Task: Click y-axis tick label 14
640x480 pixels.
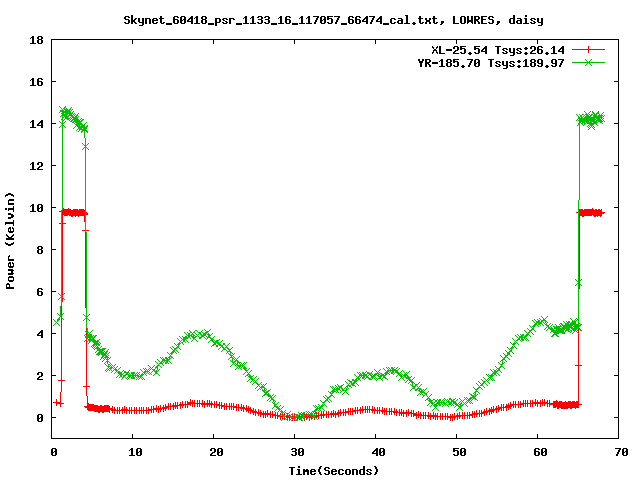Action: [36, 124]
